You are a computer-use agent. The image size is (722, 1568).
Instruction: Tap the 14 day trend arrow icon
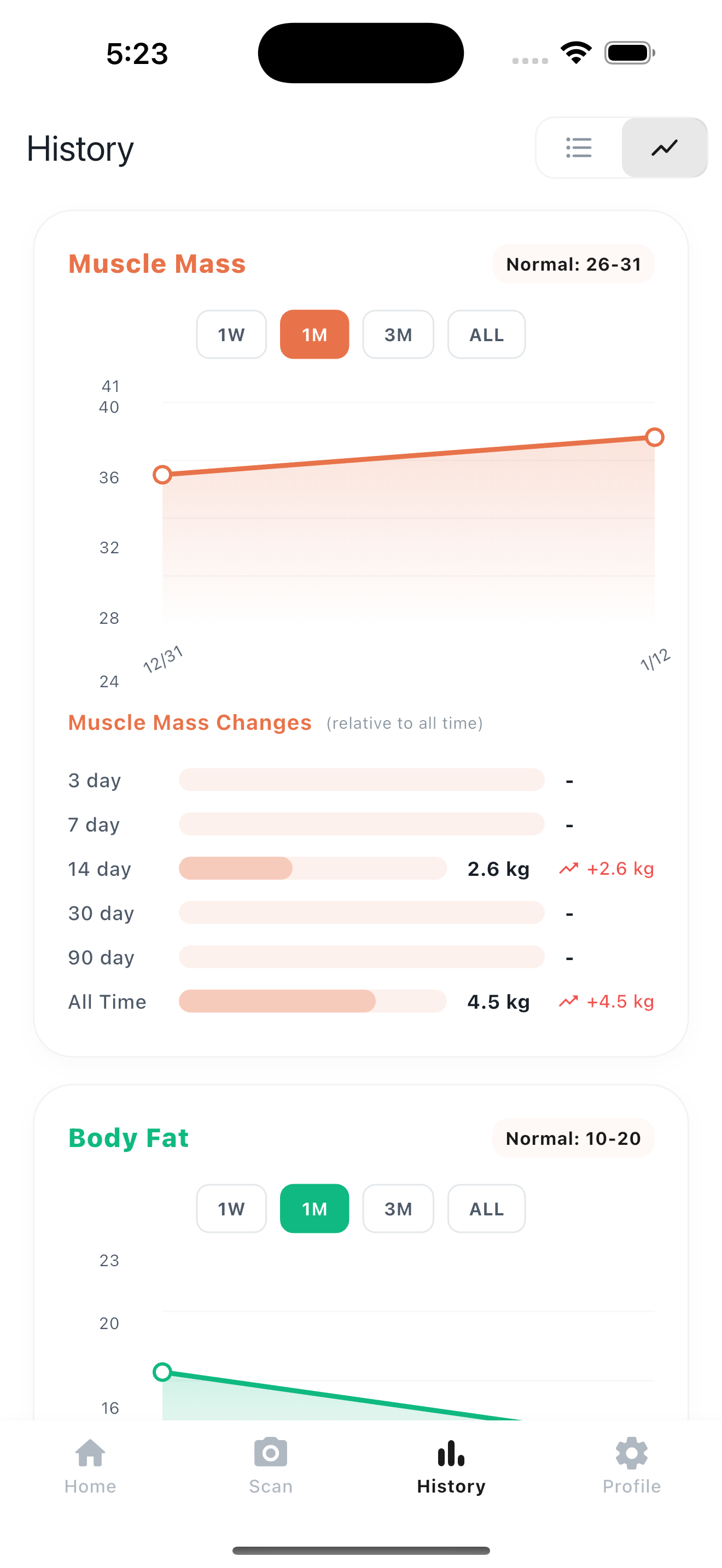569,869
